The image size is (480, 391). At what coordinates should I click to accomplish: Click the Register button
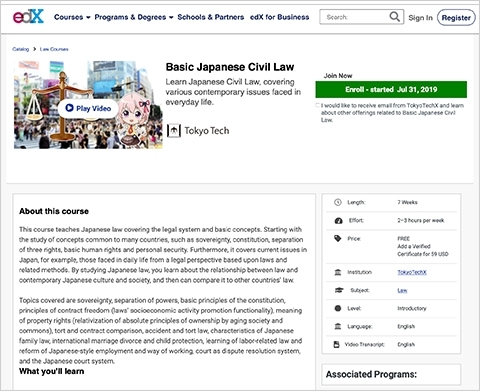(x=456, y=18)
